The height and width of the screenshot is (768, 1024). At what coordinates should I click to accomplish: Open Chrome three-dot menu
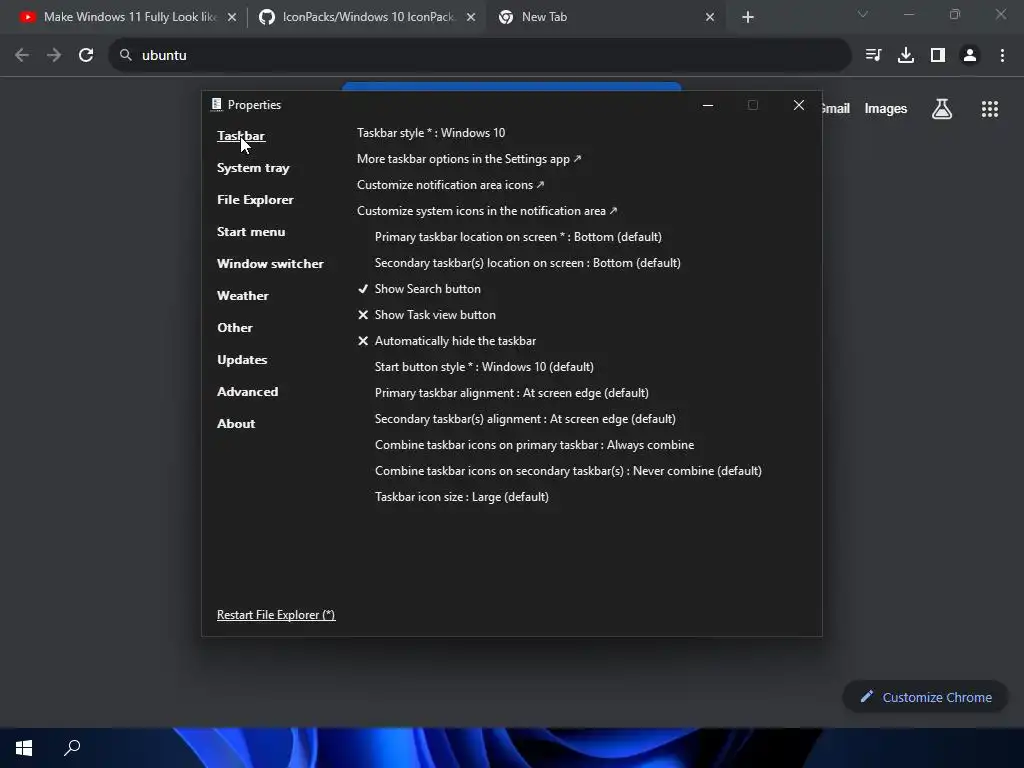[1002, 56]
